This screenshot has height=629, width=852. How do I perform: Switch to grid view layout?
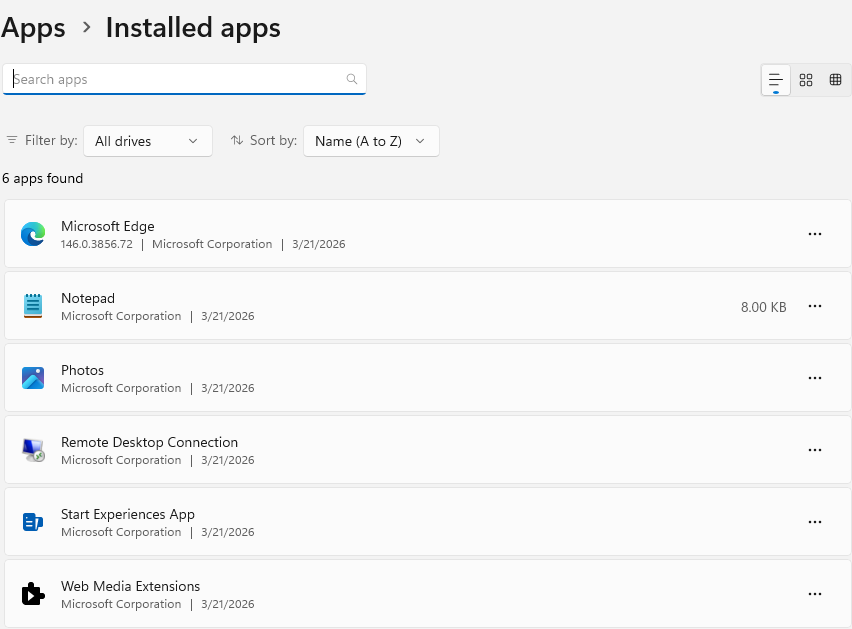pos(806,80)
